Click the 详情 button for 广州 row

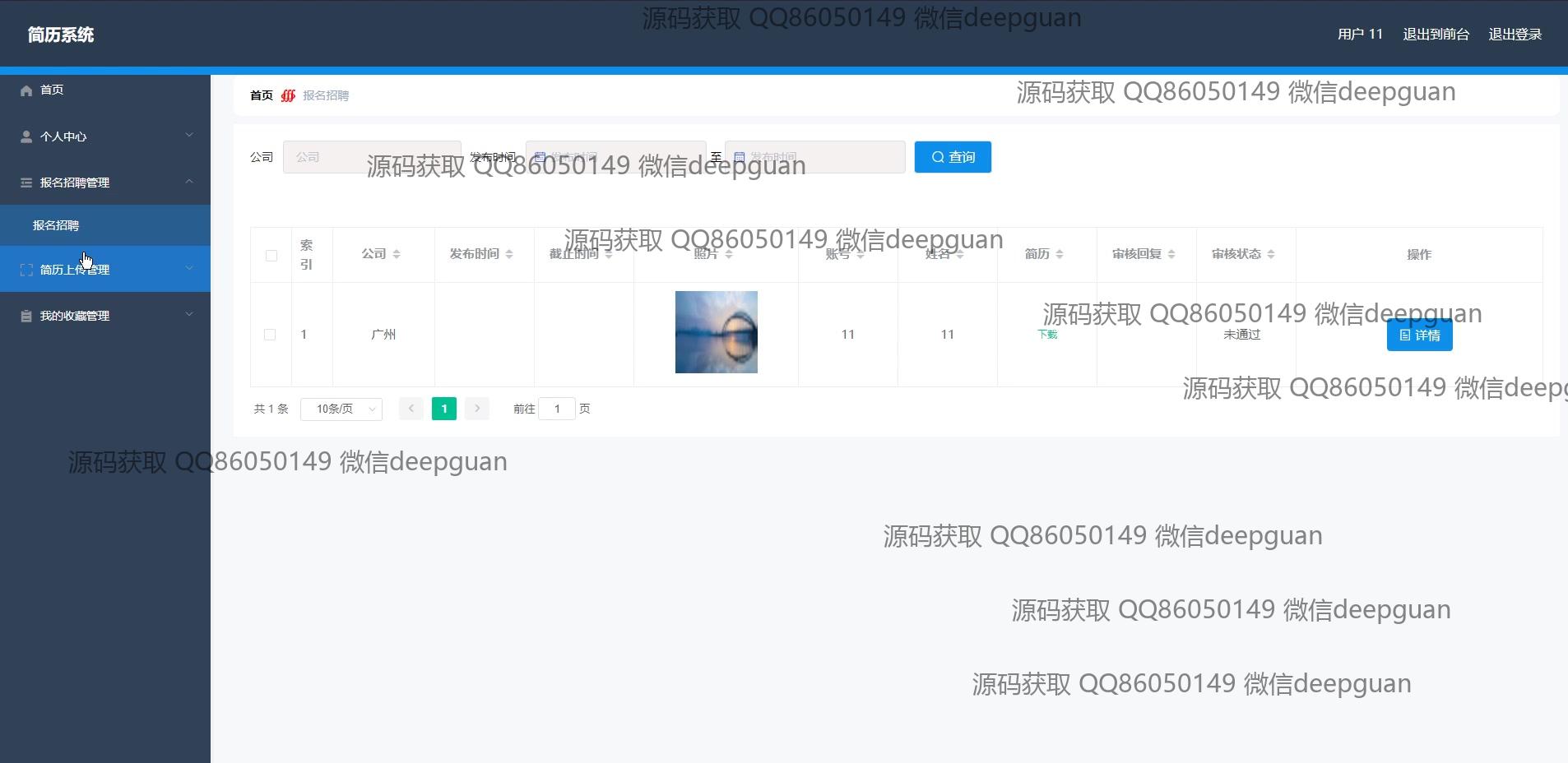tap(1419, 335)
